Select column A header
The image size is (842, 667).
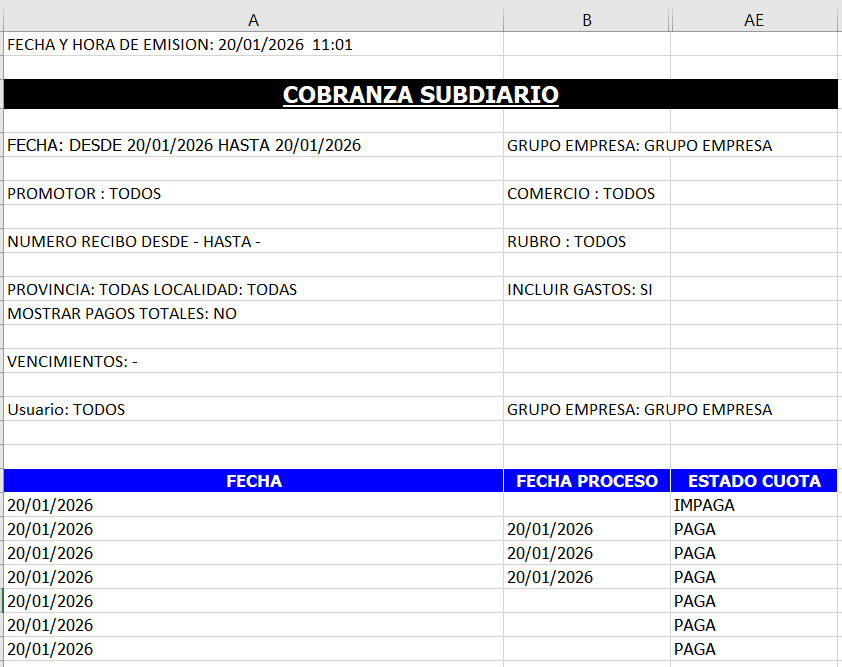tap(253, 20)
